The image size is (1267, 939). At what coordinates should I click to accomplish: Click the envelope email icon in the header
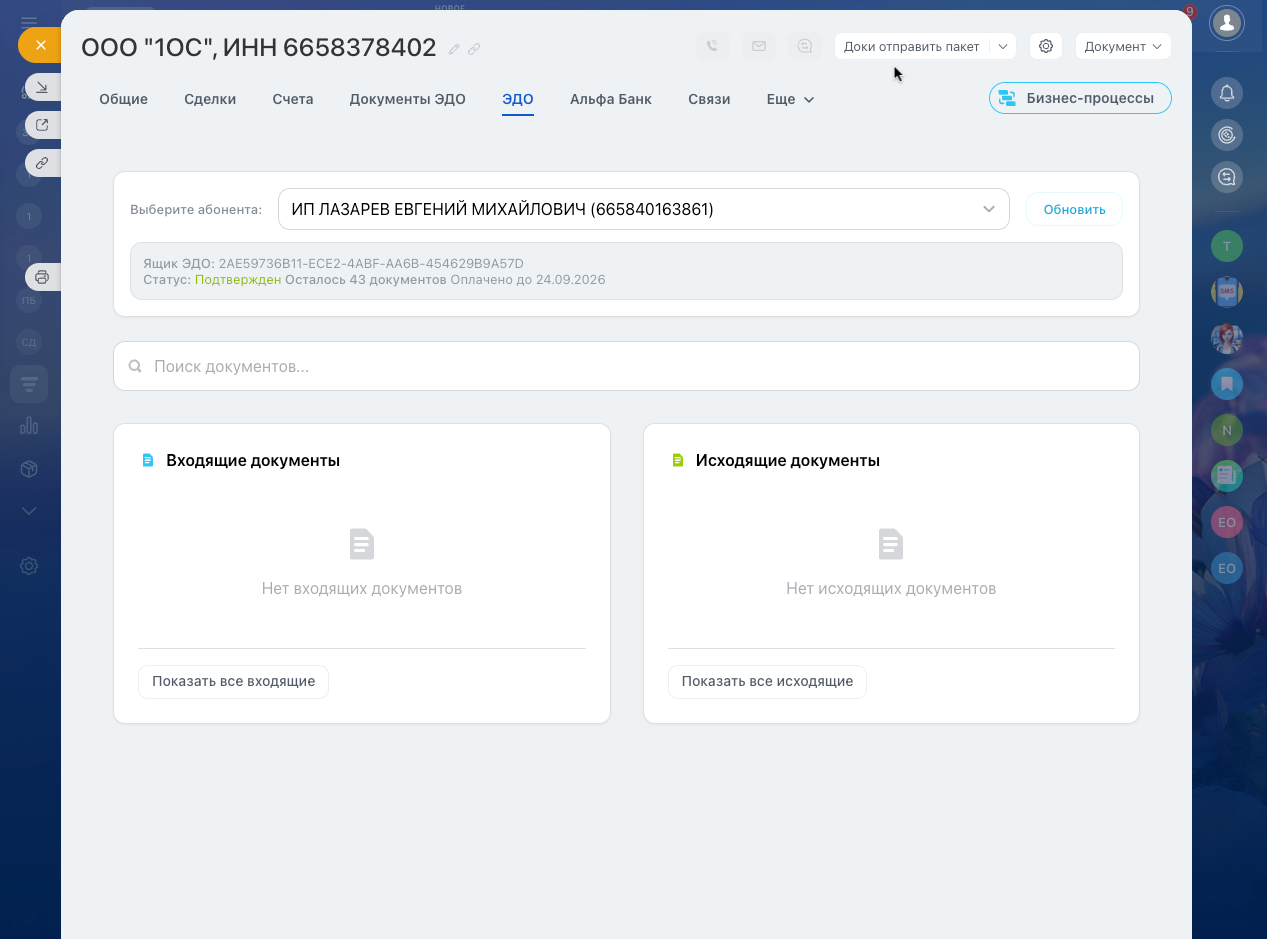[759, 46]
